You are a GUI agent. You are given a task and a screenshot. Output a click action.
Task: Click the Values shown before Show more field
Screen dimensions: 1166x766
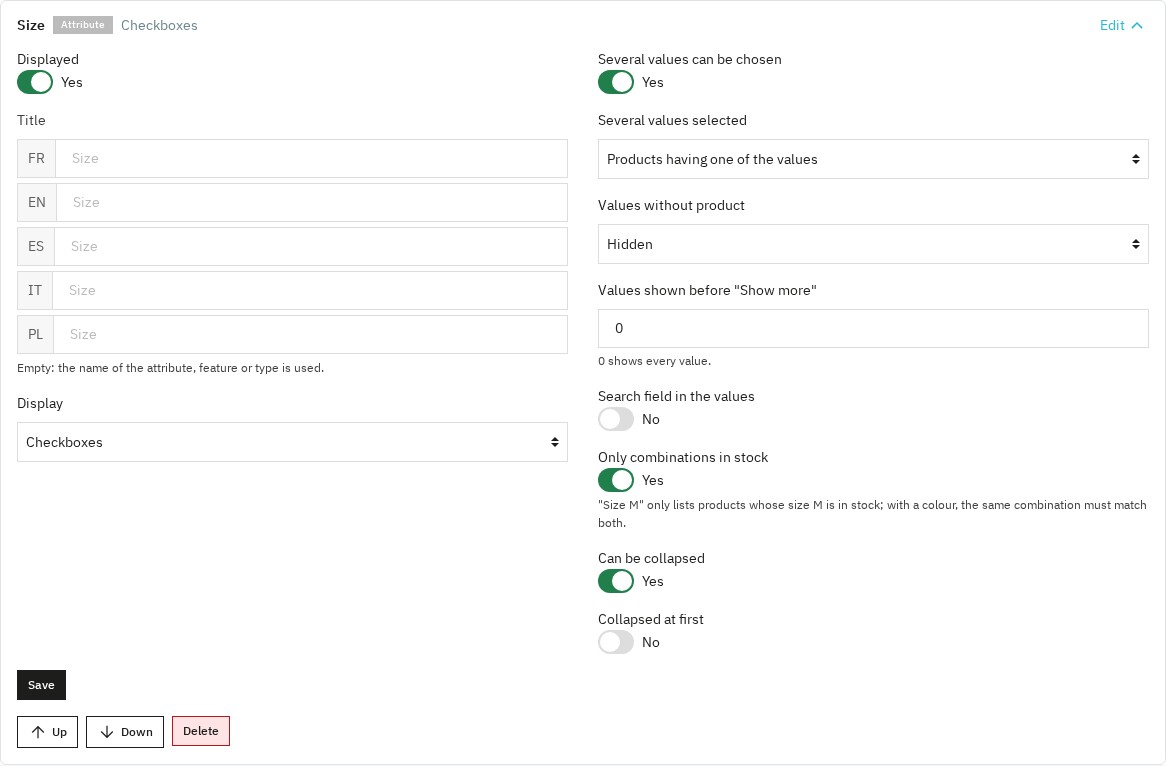(873, 328)
